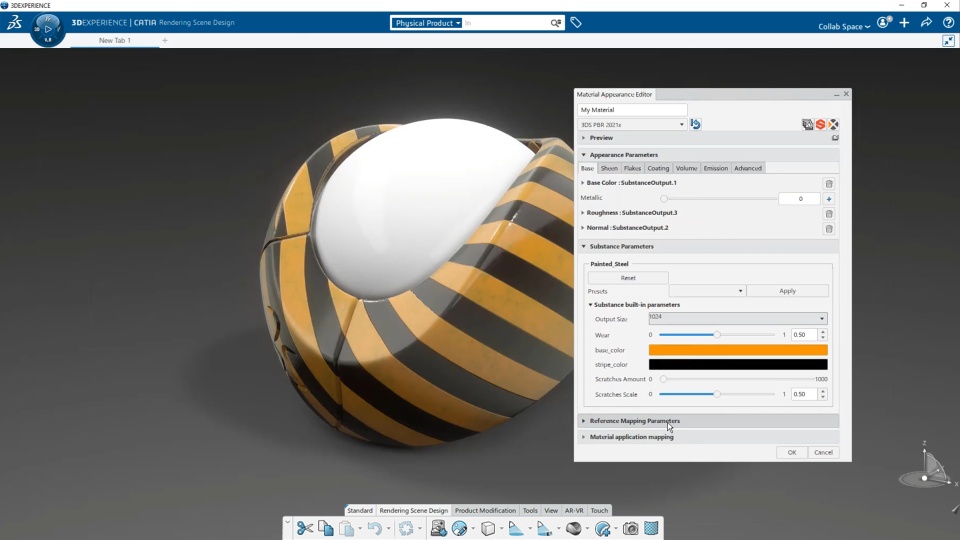Click the Copy icon in bottom toolbar
This screenshot has width=960, height=540.
pos(326,528)
